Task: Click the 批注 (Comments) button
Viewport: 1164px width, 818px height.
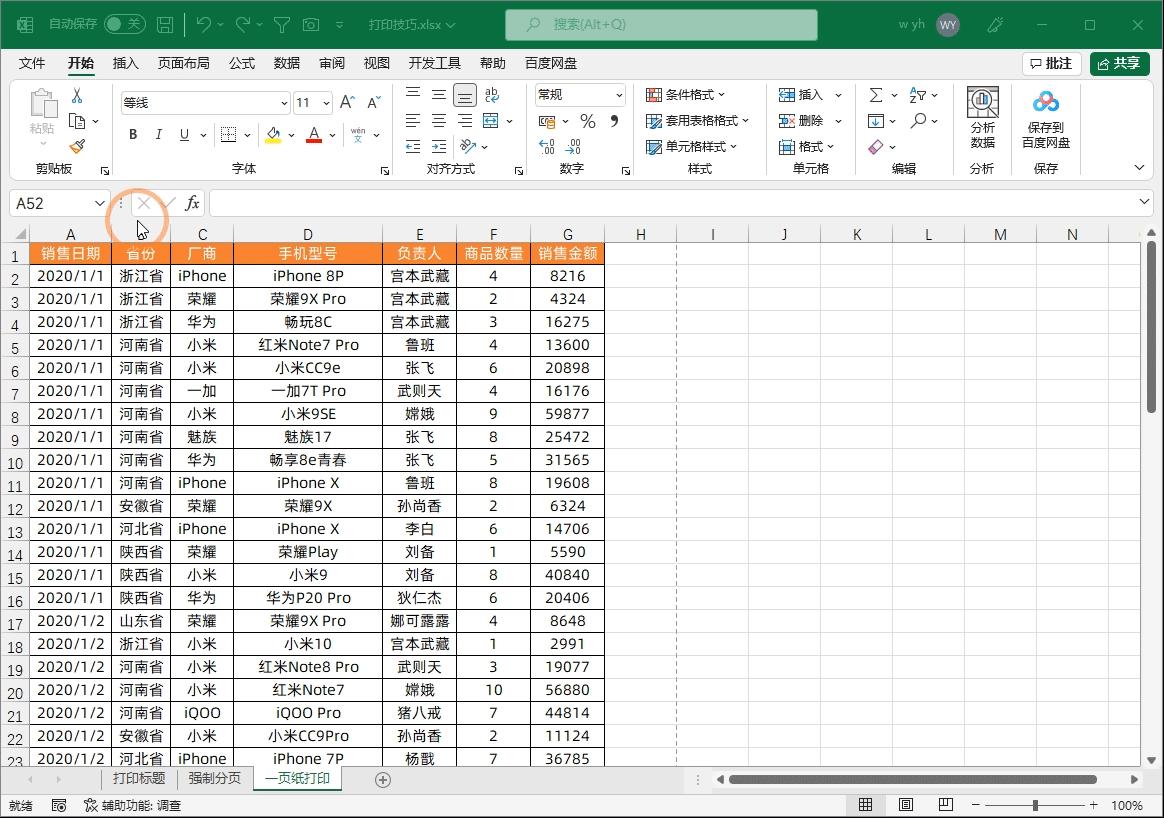Action: [x=1050, y=62]
